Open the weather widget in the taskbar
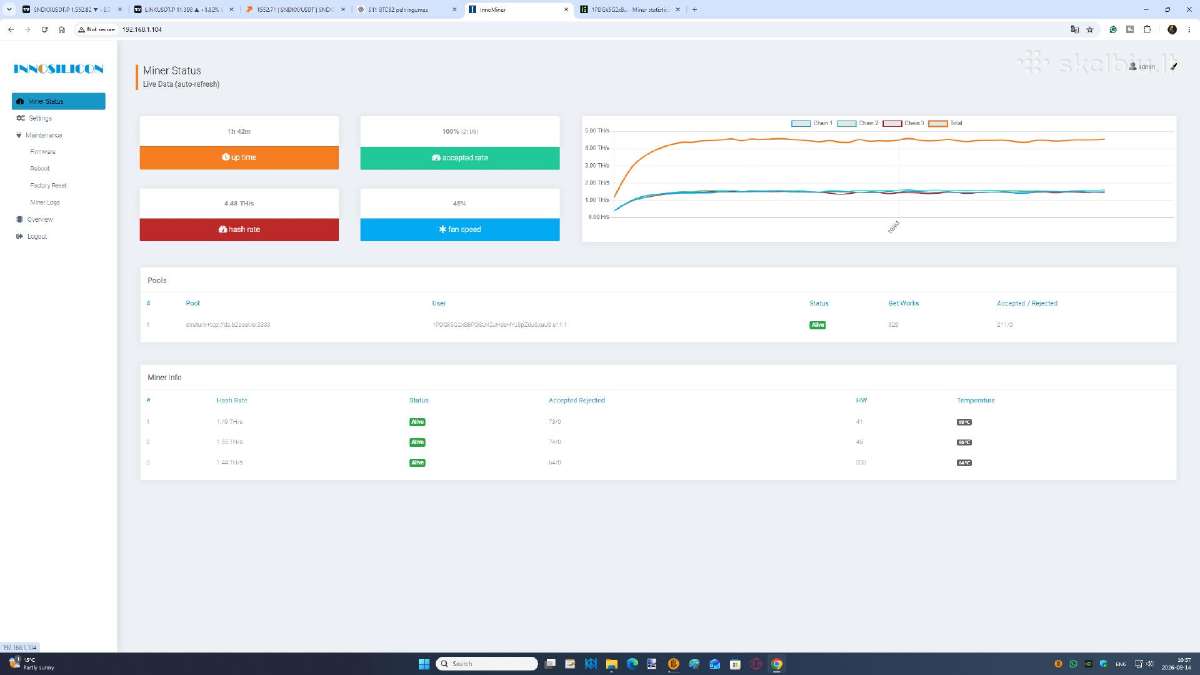 (x=32, y=663)
